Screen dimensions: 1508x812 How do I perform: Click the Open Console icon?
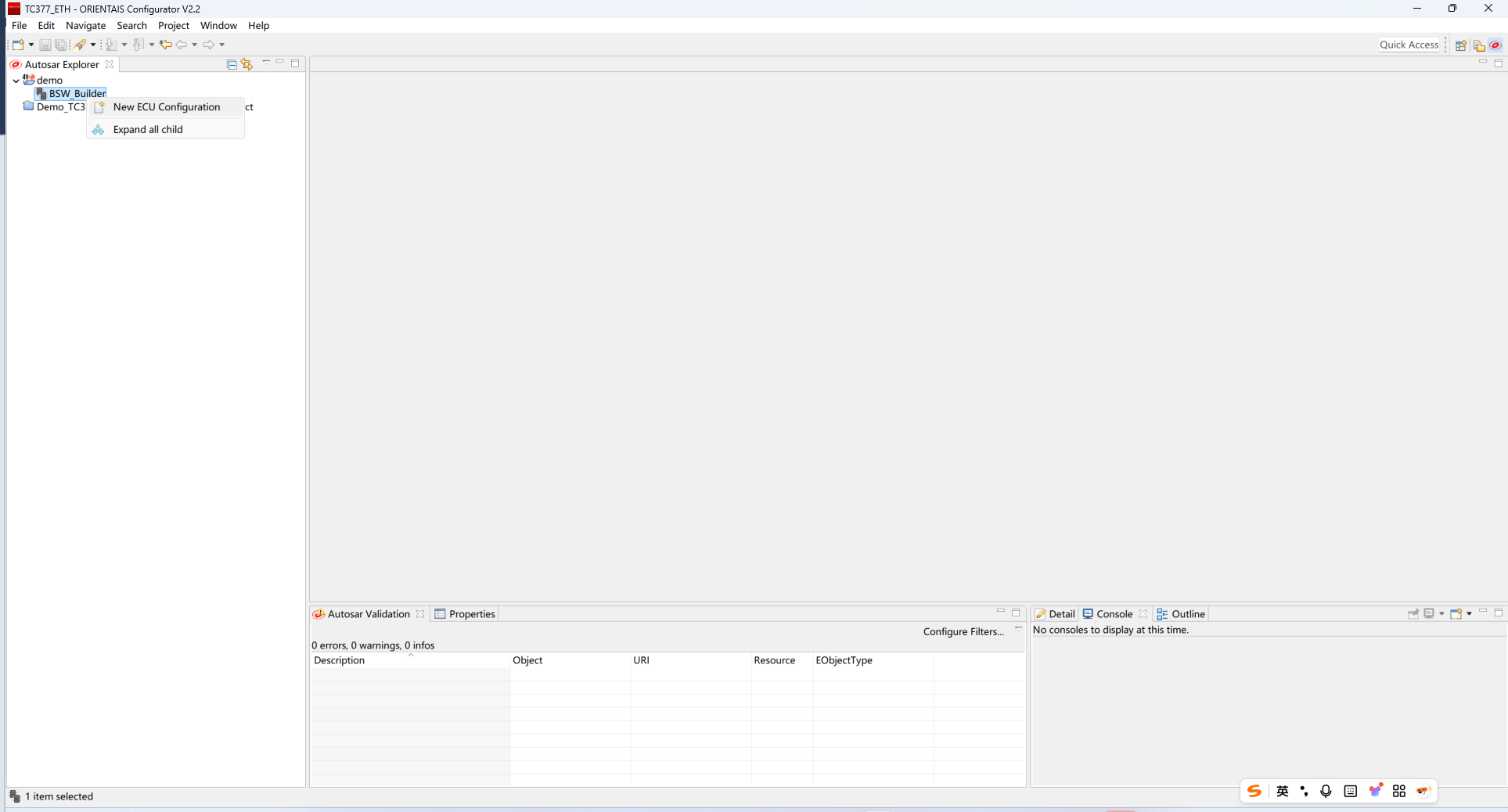click(x=1456, y=614)
